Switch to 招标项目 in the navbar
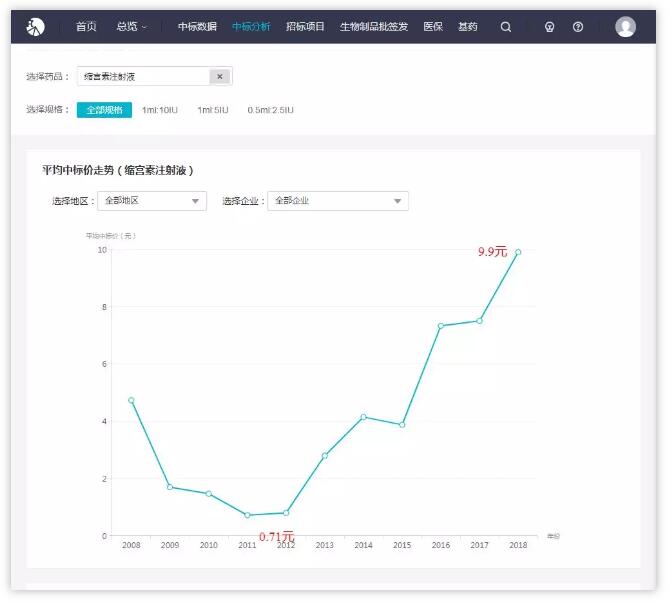 click(305, 27)
